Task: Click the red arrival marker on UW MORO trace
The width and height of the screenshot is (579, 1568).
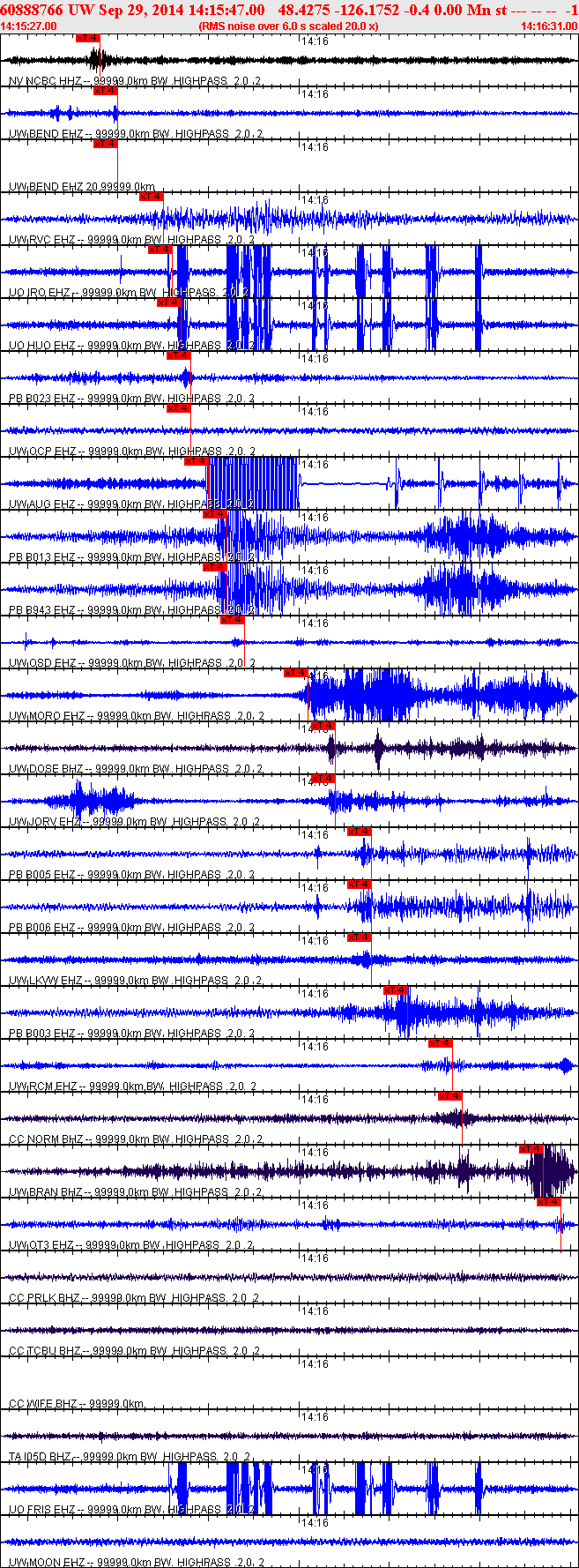Action: point(295,673)
